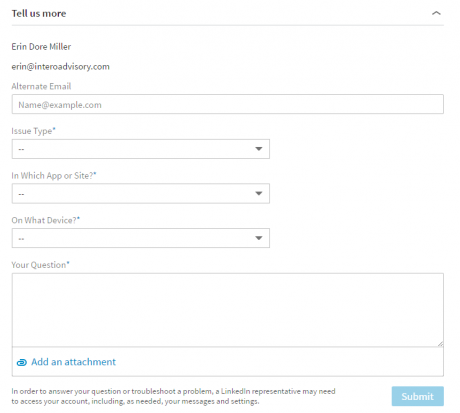Open the Add an attachment link
The image size is (460, 413).
[x=73, y=362]
